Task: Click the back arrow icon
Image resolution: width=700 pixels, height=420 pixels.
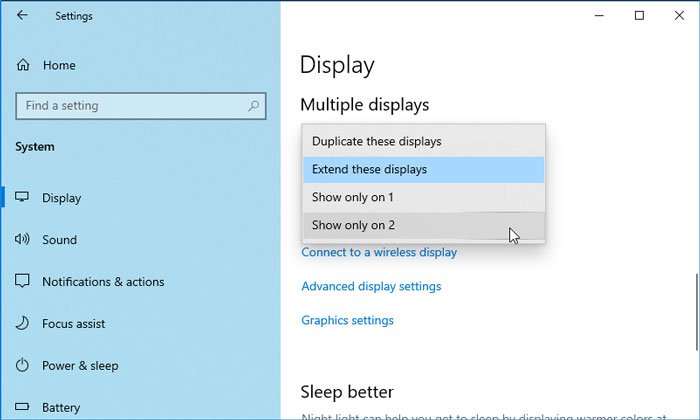Action: (22, 15)
